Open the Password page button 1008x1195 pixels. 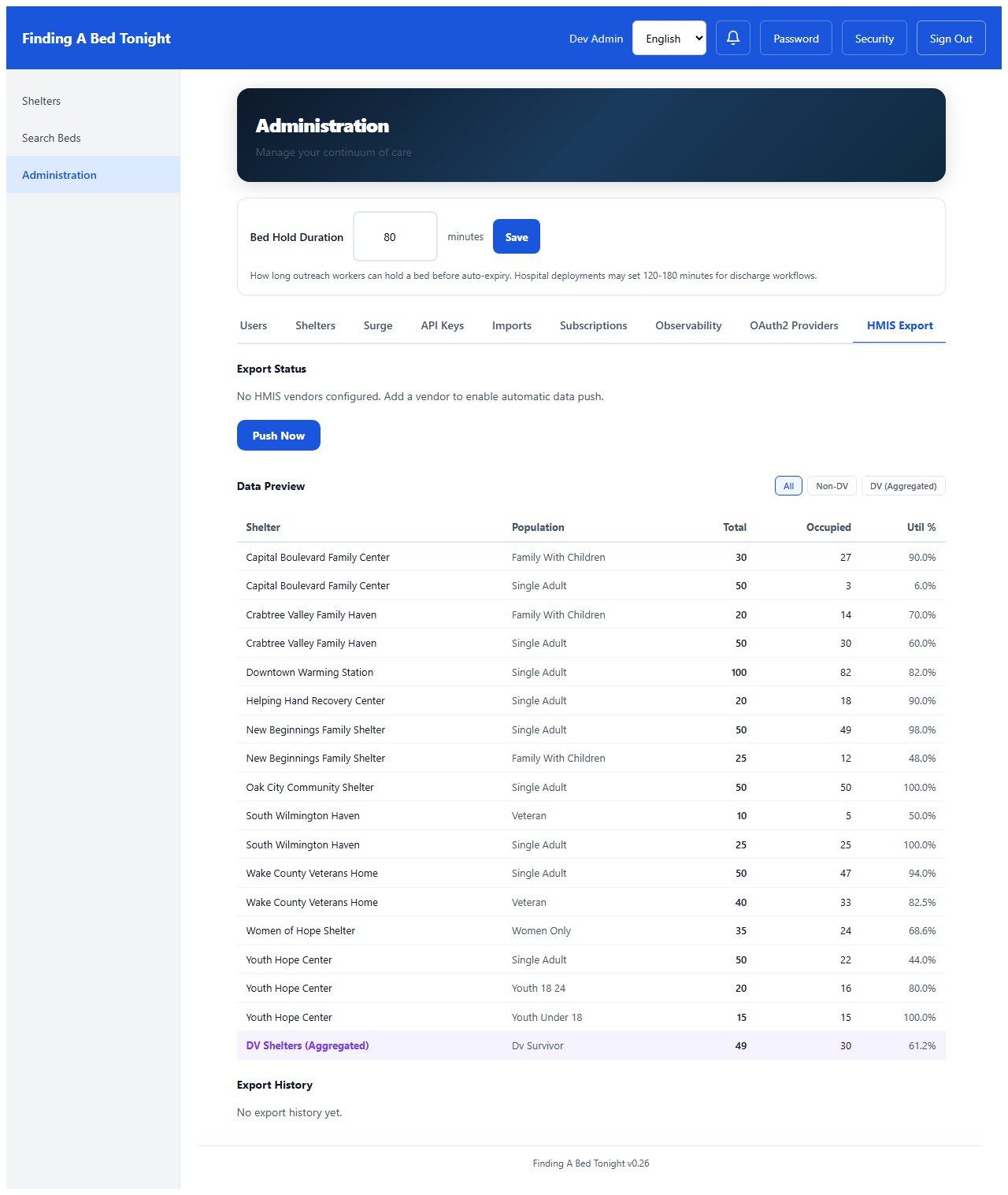coord(795,38)
